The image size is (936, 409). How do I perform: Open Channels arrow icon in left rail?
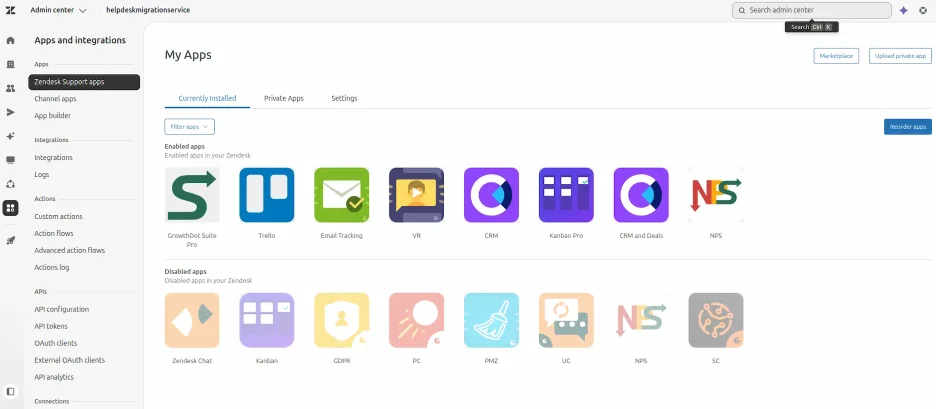[x=10, y=112]
